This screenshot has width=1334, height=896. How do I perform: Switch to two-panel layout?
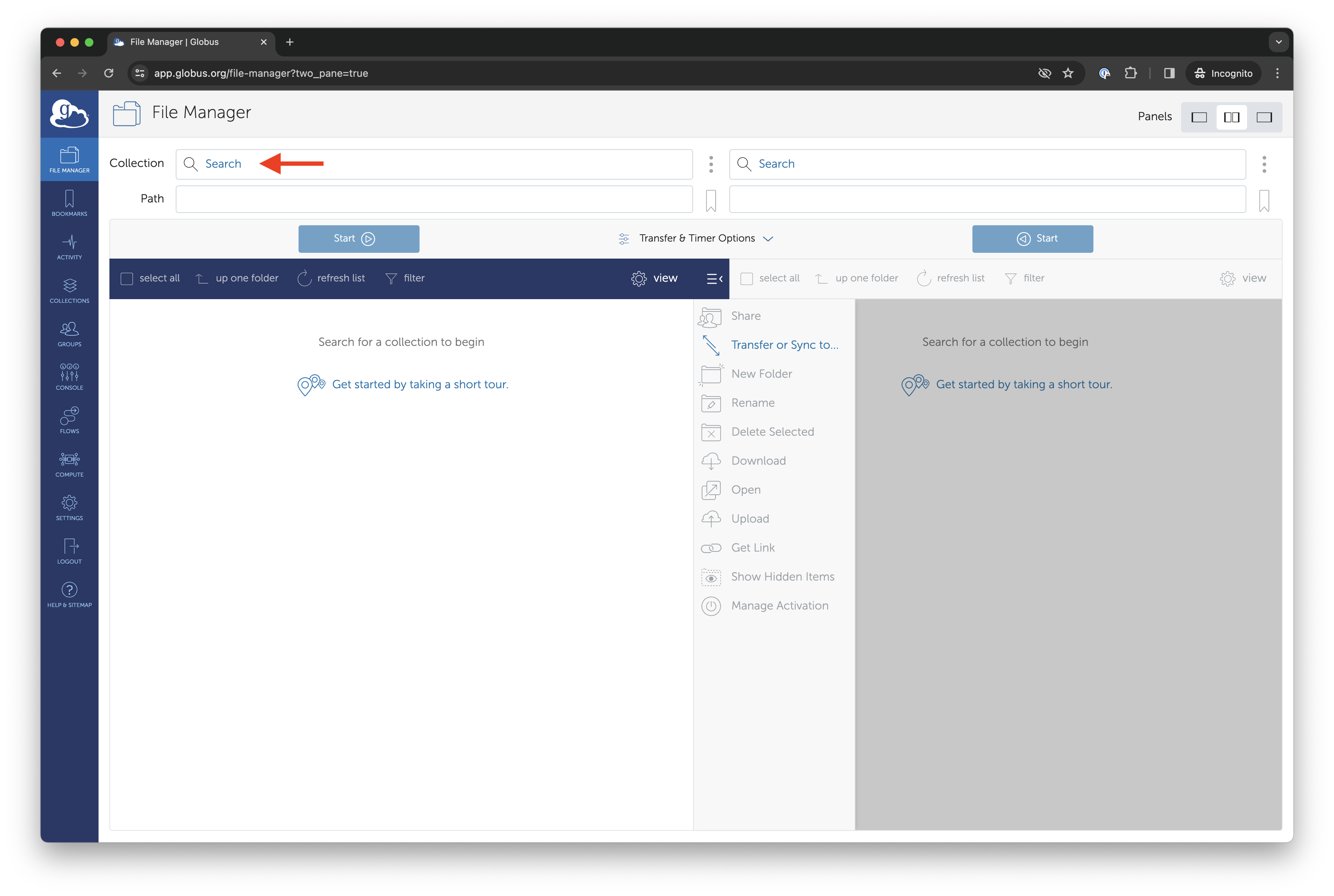pyautogui.click(x=1231, y=117)
